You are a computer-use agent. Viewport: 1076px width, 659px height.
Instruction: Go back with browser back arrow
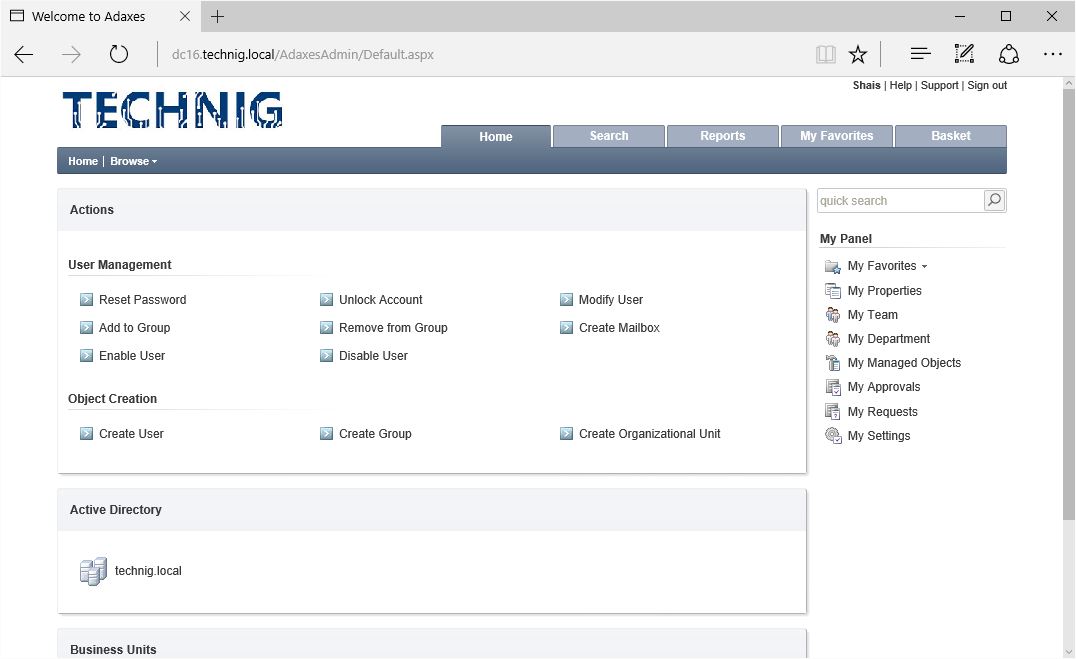pos(23,54)
